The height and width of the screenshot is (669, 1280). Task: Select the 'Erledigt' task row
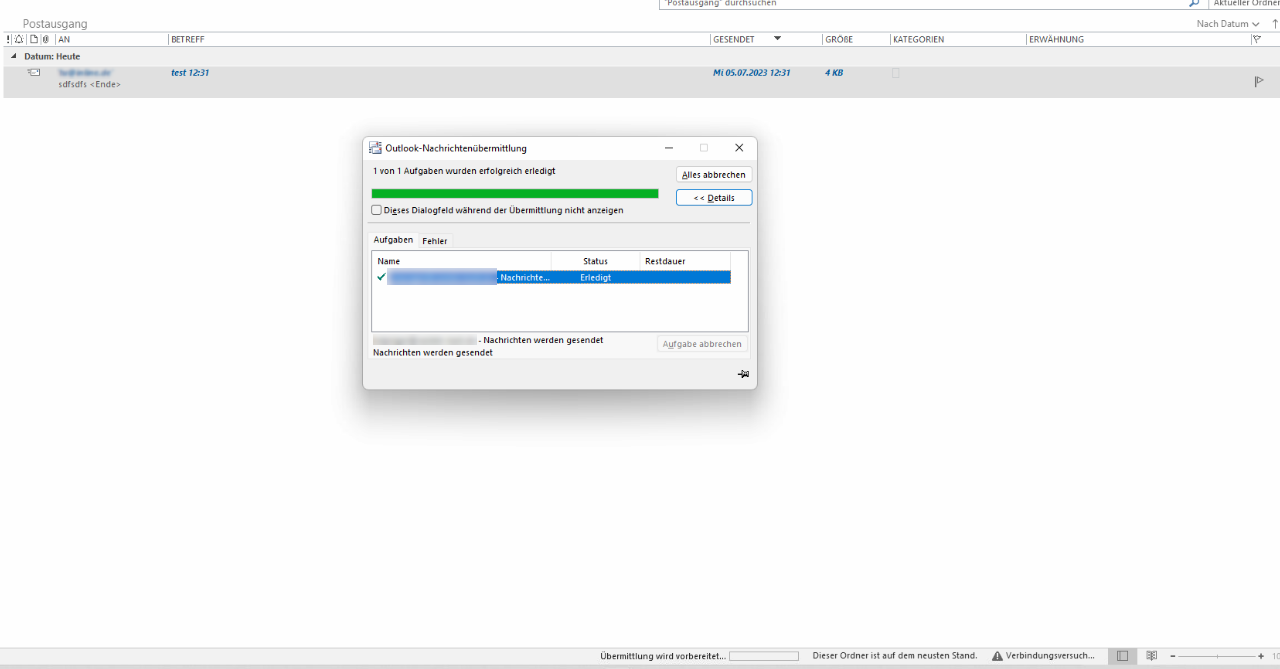click(x=552, y=277)
